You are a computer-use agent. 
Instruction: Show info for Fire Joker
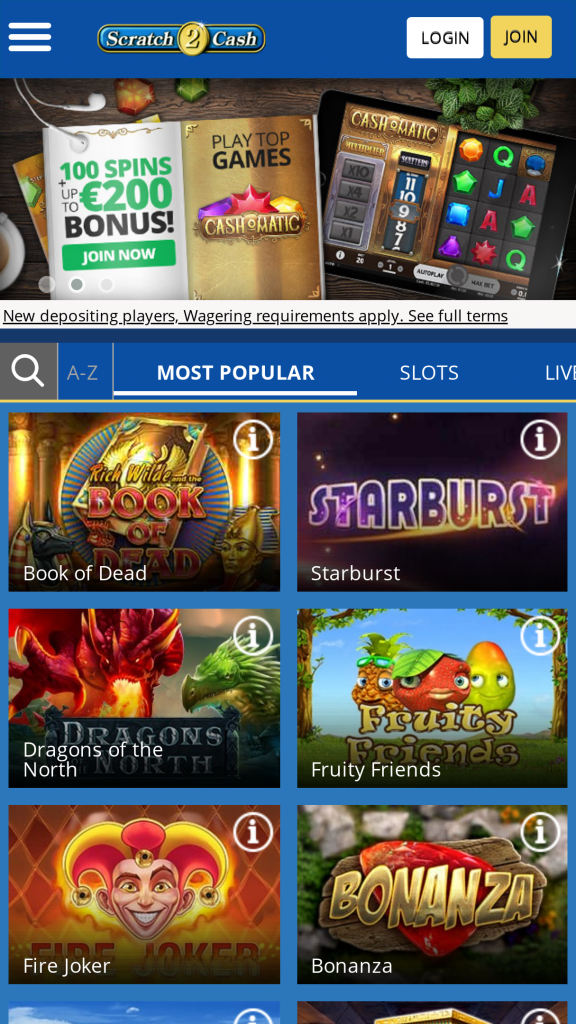253,832
